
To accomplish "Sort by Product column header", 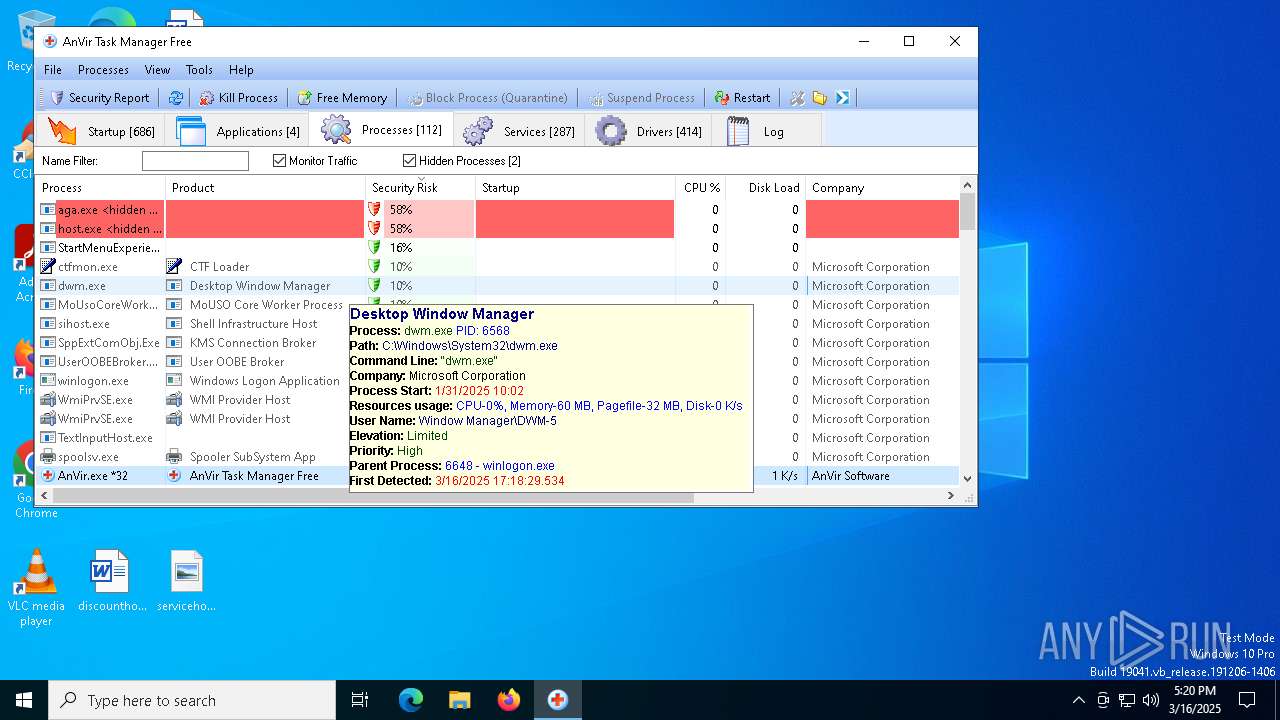I will click(265, 187).
